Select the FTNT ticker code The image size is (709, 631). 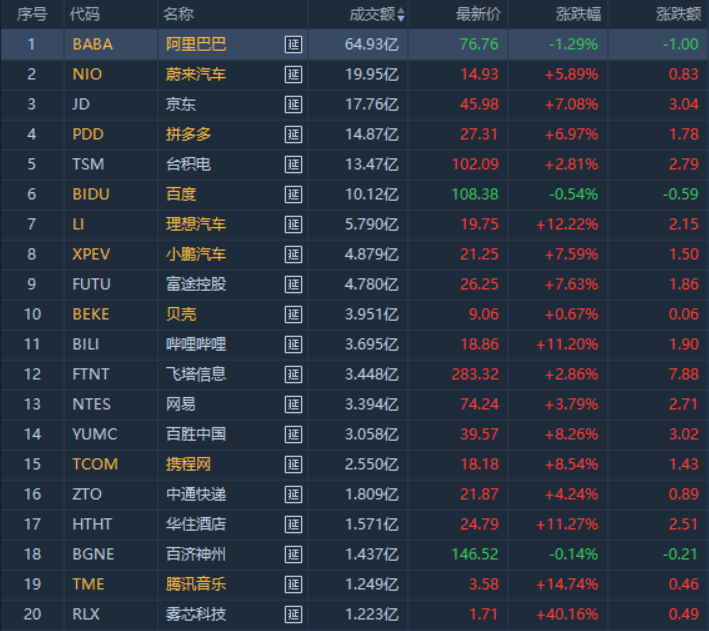coord(91,375)
